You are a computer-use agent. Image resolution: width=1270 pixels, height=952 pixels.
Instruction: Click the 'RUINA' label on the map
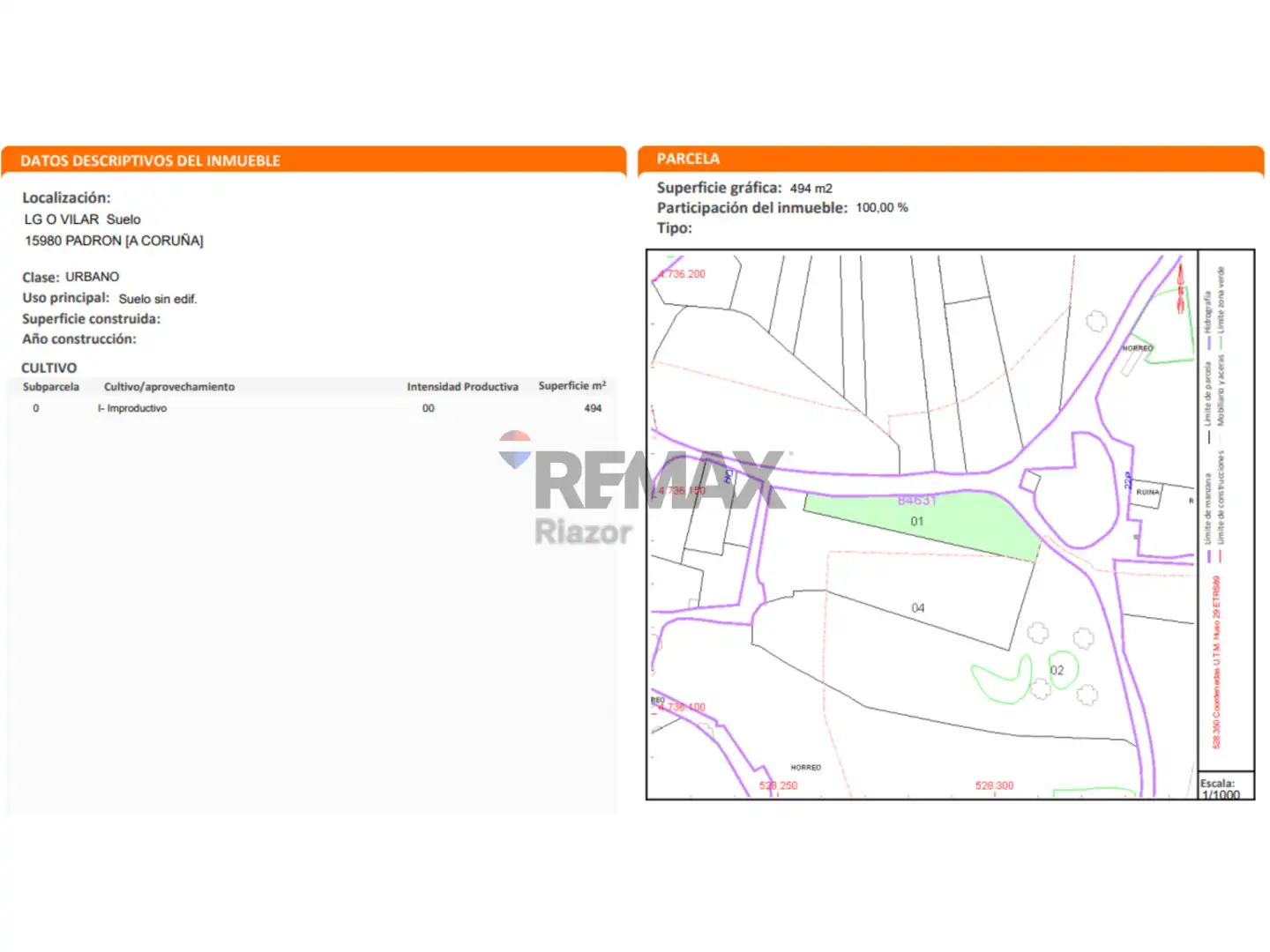point(1147,492)
